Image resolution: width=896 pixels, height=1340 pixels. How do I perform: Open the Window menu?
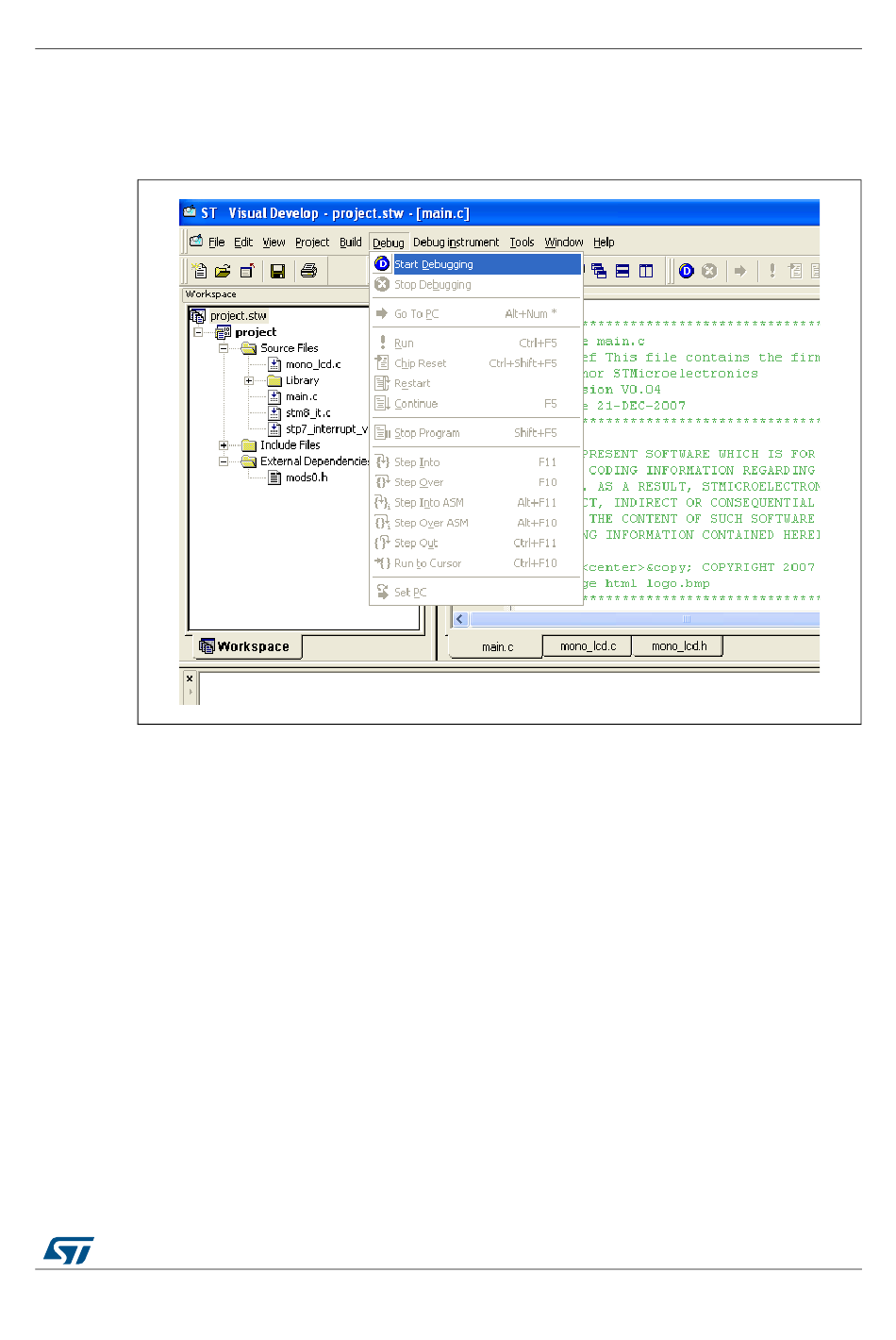coord(564,243)
